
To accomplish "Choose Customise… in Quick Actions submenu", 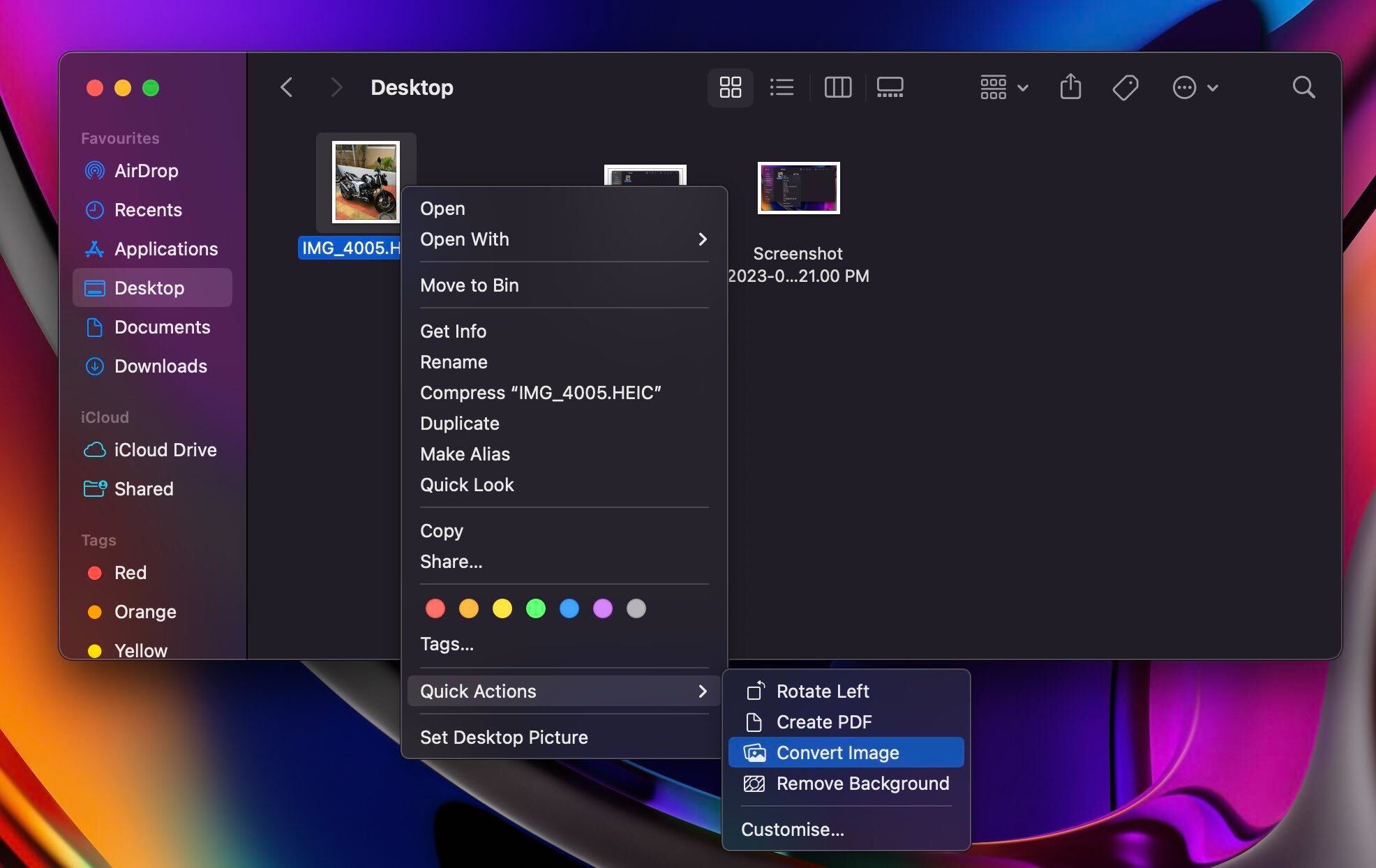I will click(x=846, y=829).
